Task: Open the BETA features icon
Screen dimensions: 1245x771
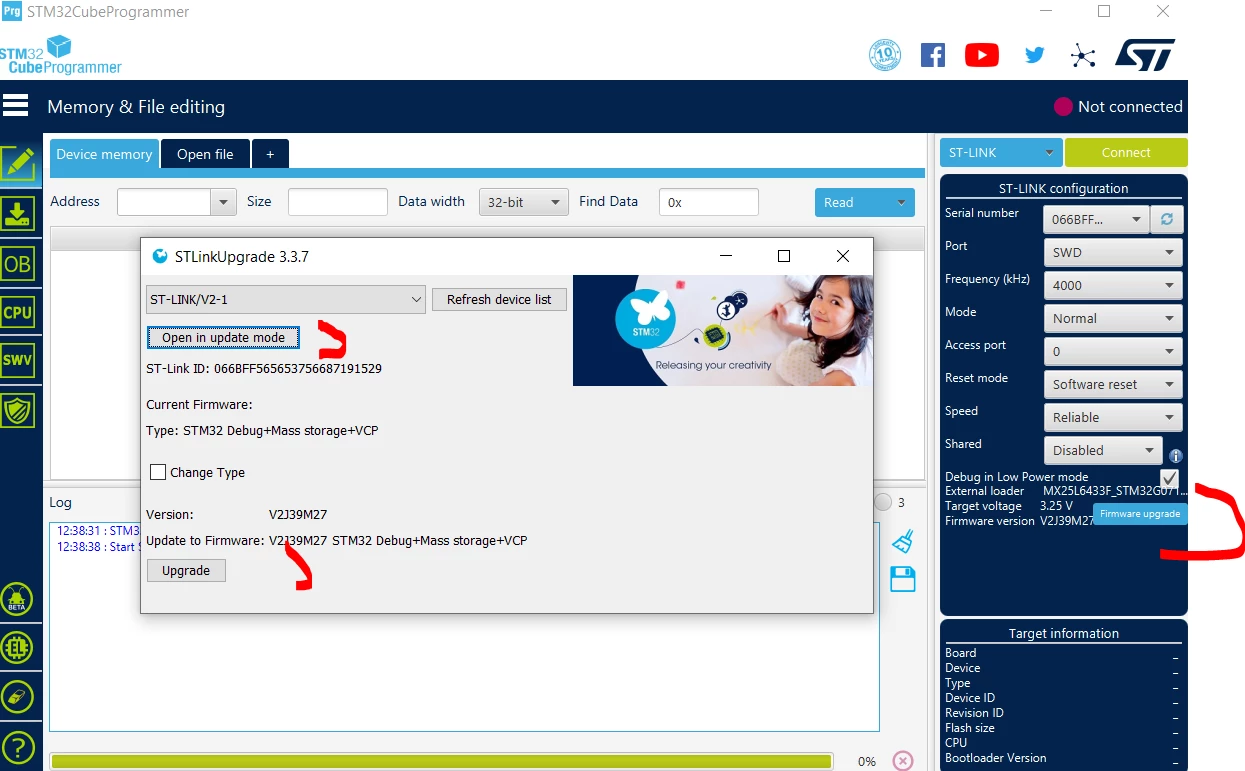Action: [18, 600]
